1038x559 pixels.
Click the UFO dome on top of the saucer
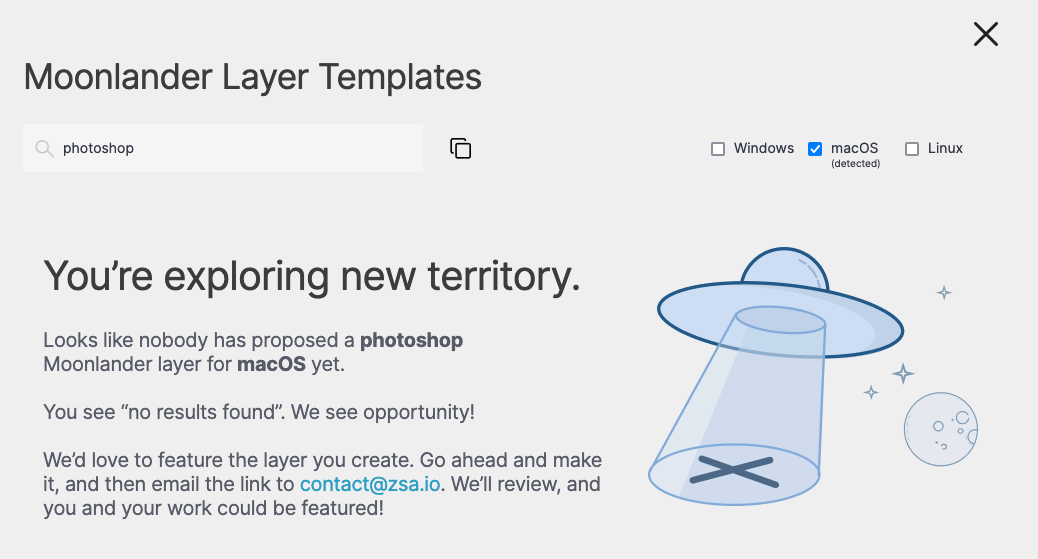tap(784, 266)
